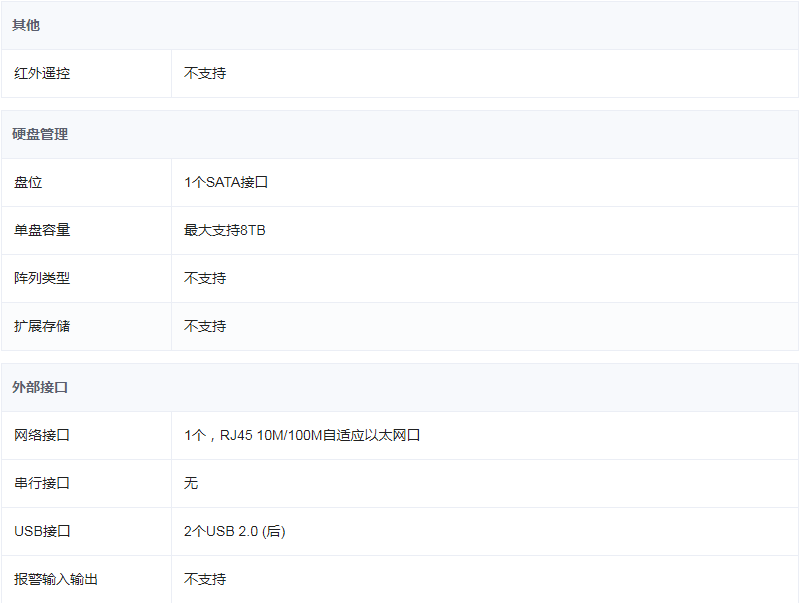The width and height of the screenshot is (799, 603).
Task: Click the 1个SATA接口 value
Action: 226,182
